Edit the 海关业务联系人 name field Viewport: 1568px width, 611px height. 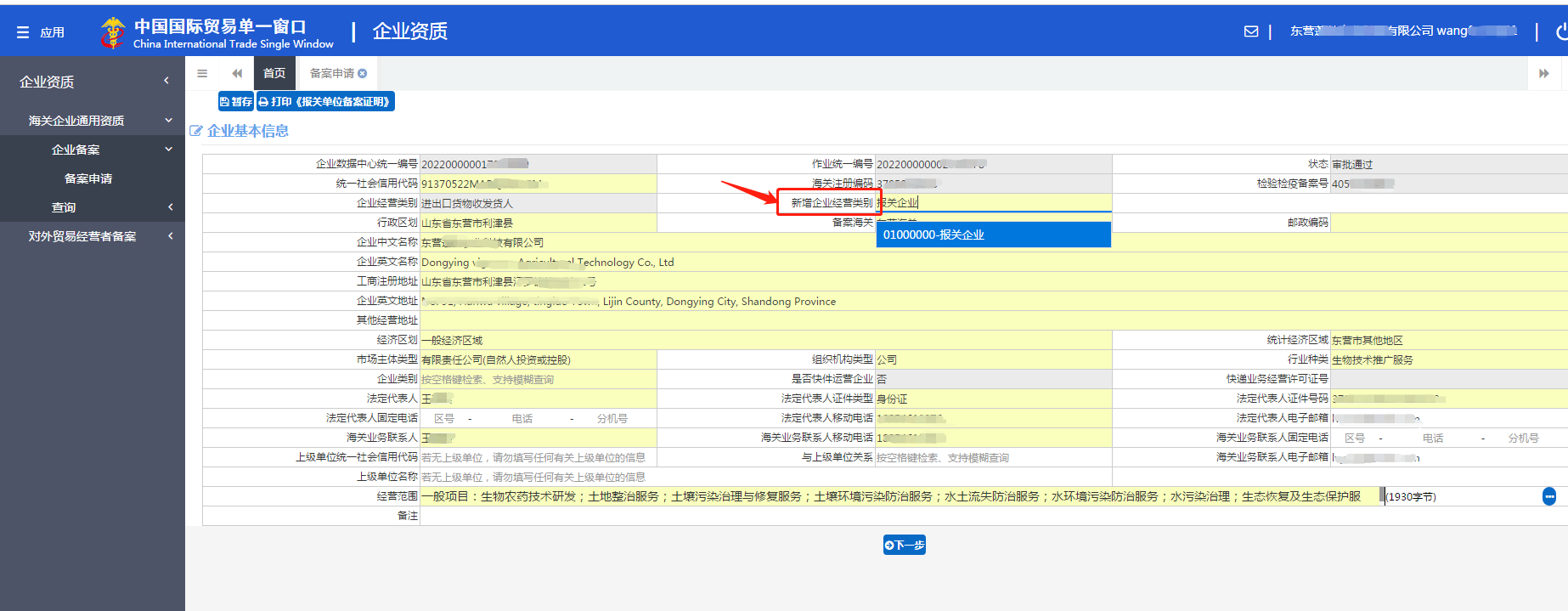tap(538, 438)
